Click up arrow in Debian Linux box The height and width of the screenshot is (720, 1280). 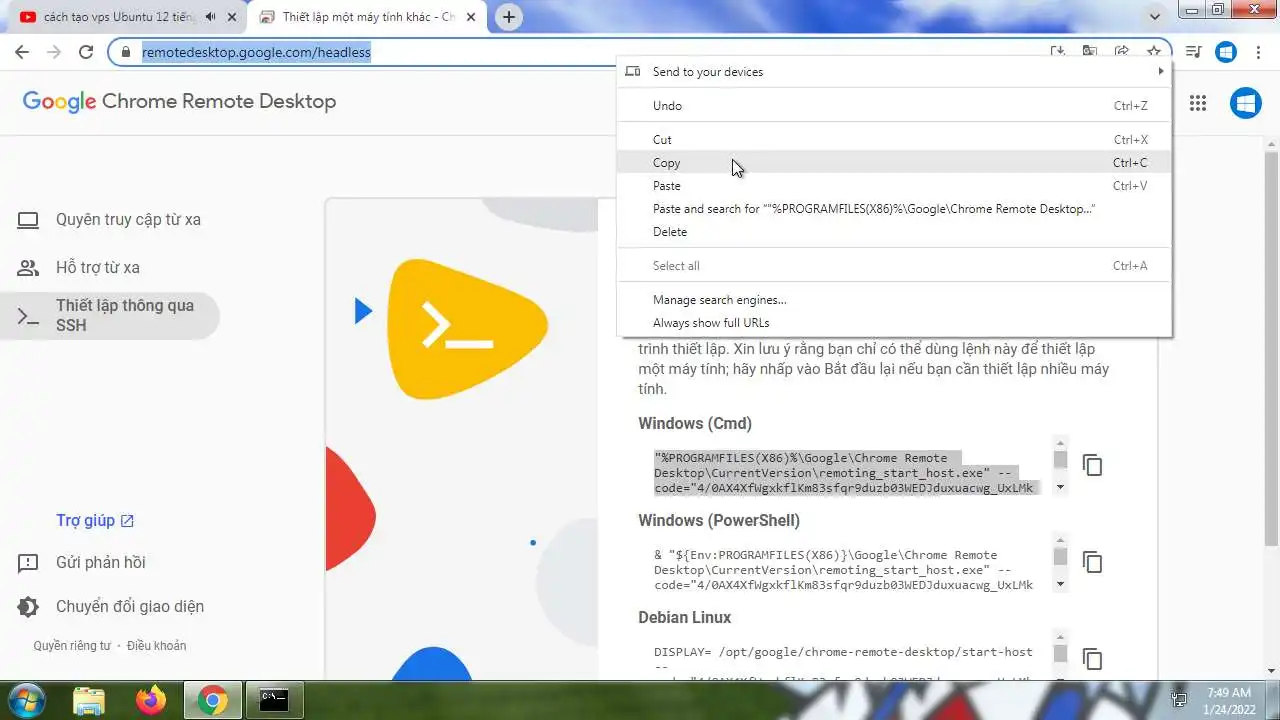point(1060,638)
